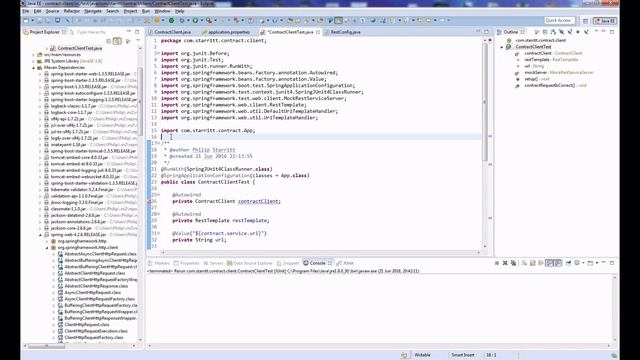Select hibernate-validator jar in Project Explorer
Viewport: 640px width, 360px height.
[82, 190]
